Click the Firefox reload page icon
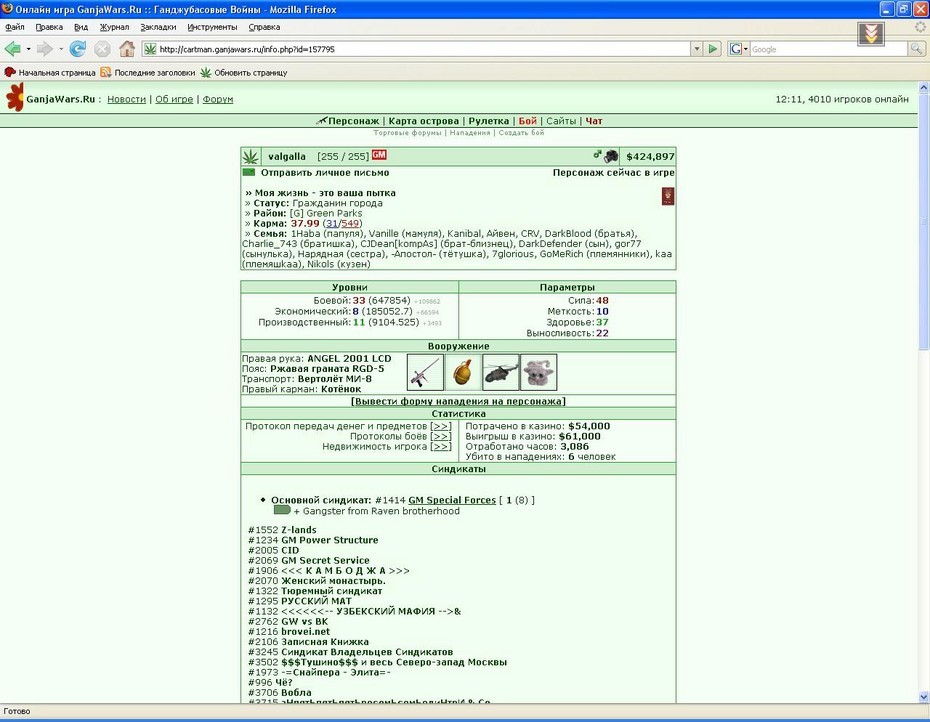The image size is (930, 722). coord(78,49)
